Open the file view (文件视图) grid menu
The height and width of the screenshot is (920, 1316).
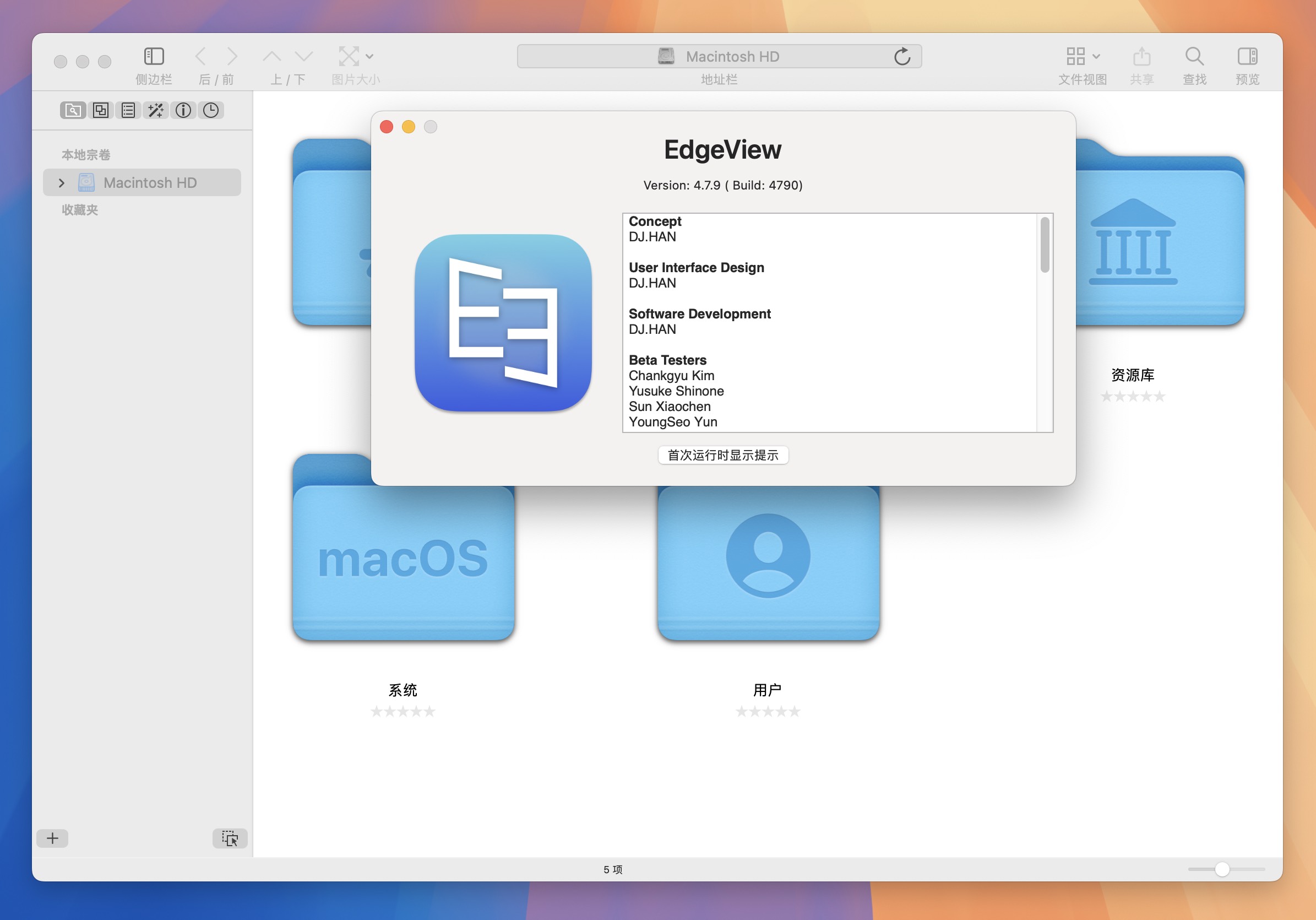pyautogui.click(x=1083, y=56)
